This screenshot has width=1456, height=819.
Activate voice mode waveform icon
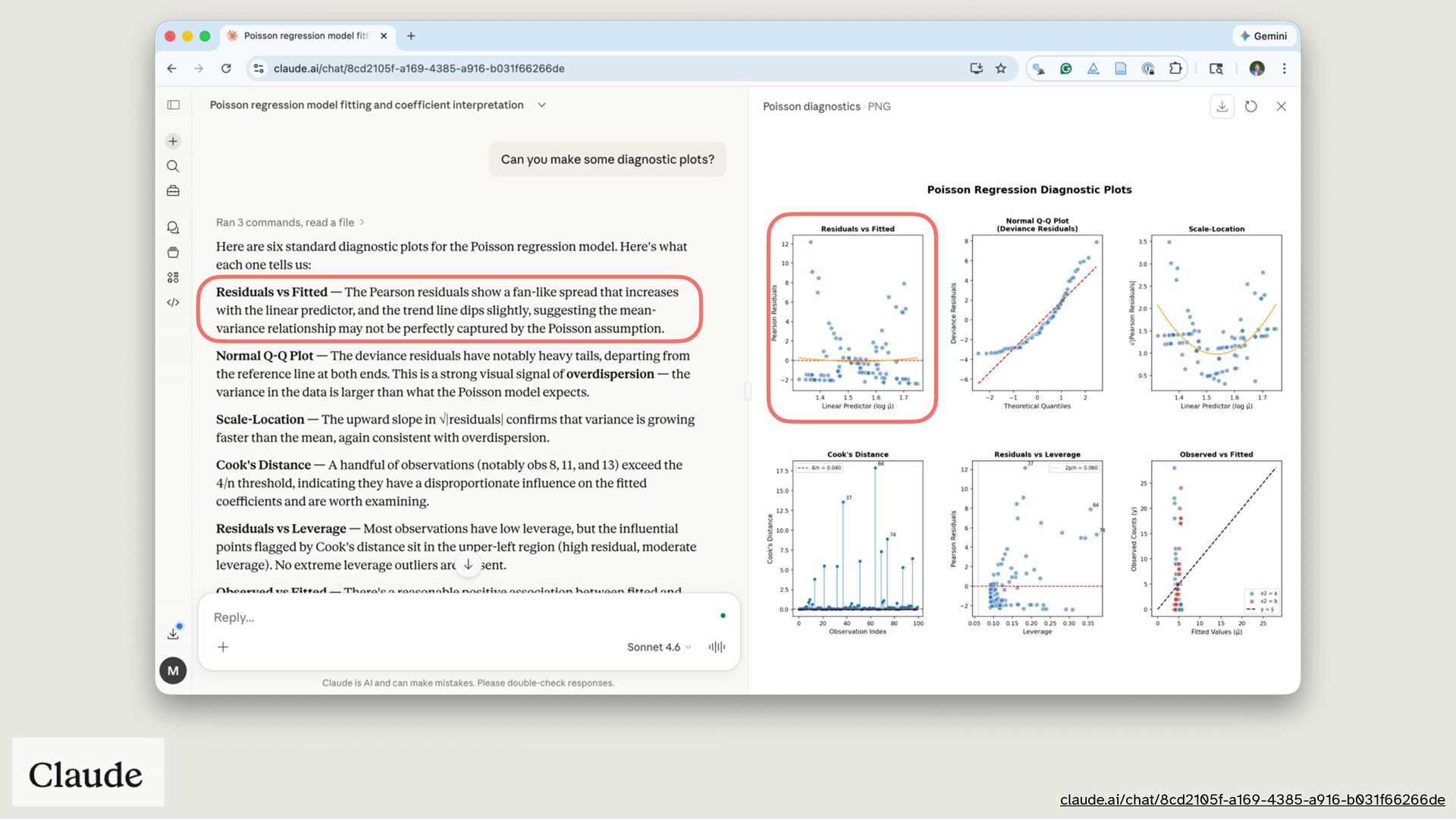717,647
